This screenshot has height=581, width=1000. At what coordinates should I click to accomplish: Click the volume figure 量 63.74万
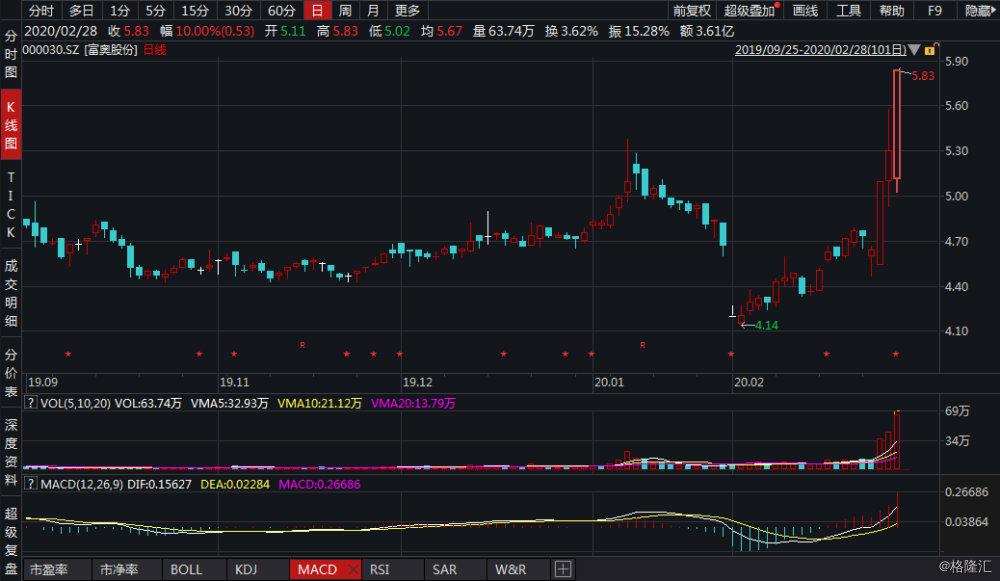(x=503, y=31)
